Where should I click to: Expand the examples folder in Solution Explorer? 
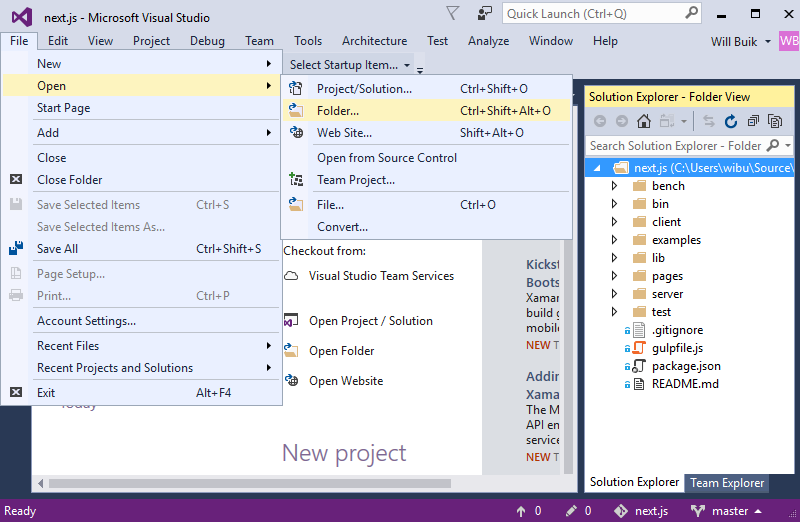(x=614, y=240)
